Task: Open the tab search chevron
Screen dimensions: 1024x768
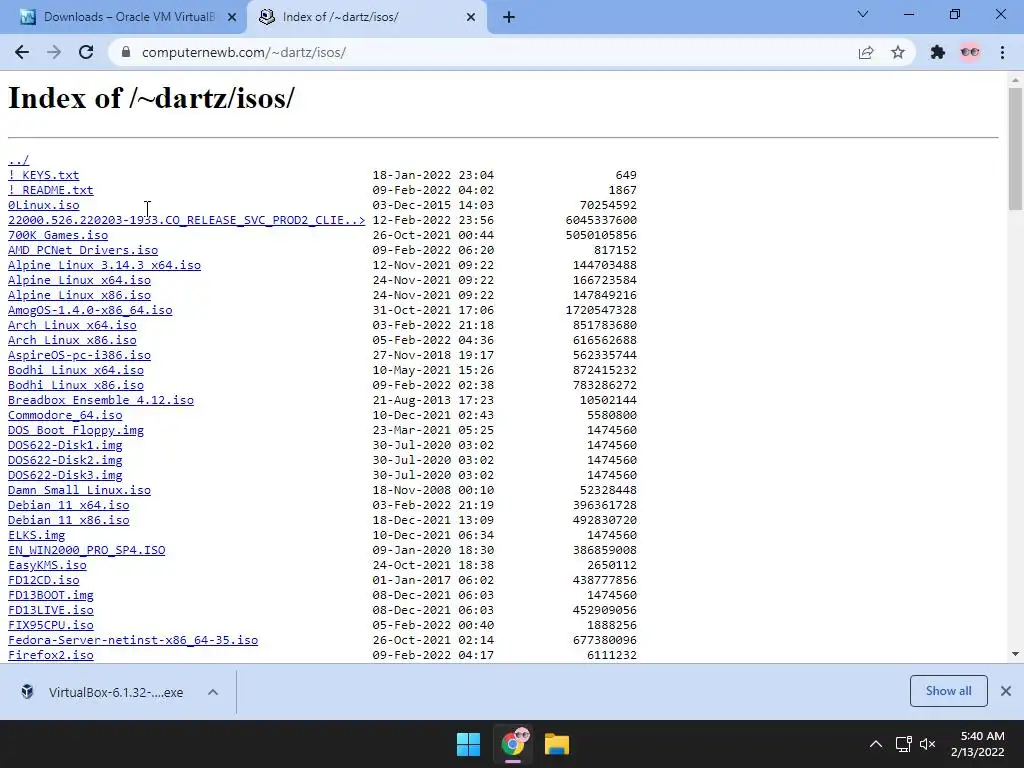Action: [863, 14]
